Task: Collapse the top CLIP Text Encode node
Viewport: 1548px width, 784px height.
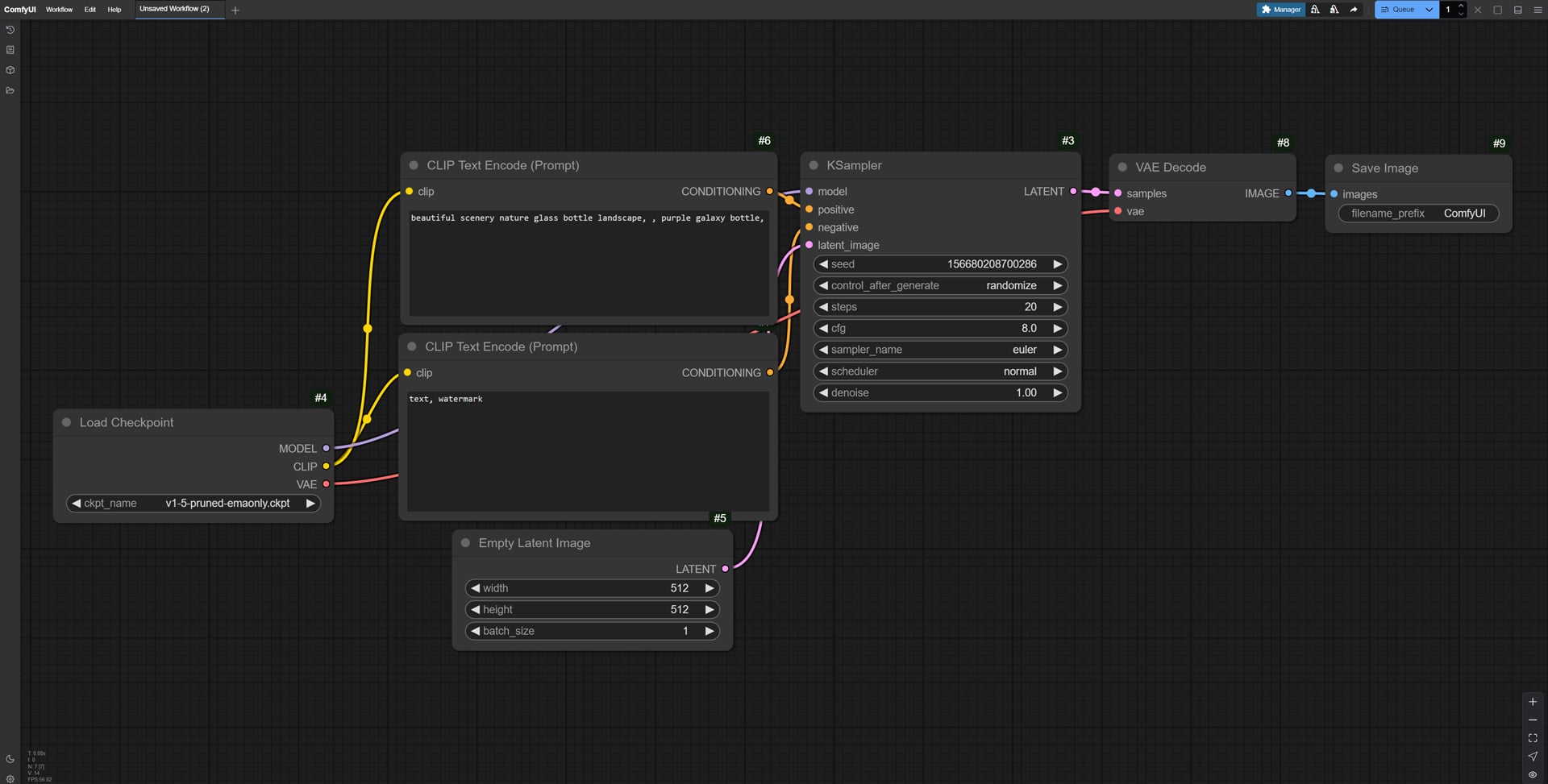Action: pos(414,165)
